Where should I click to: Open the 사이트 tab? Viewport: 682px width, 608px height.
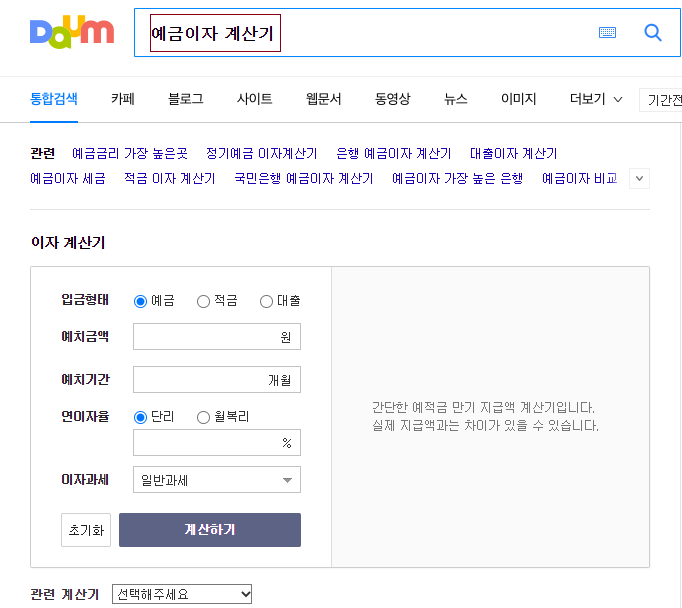click(254, 99)
